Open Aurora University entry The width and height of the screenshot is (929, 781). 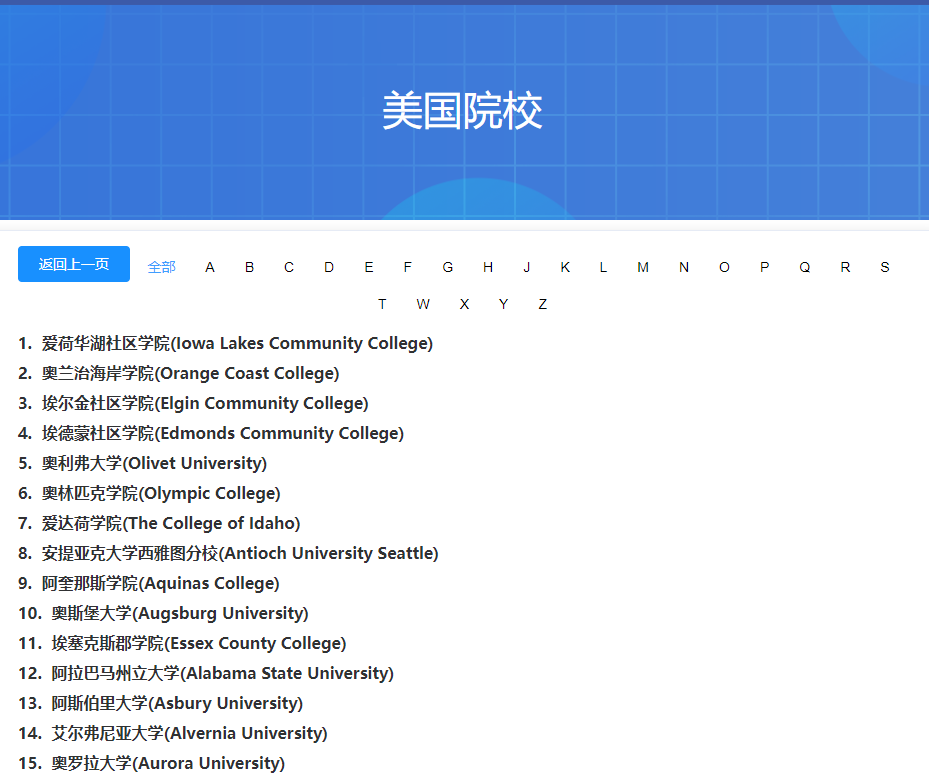click(168, 763)
